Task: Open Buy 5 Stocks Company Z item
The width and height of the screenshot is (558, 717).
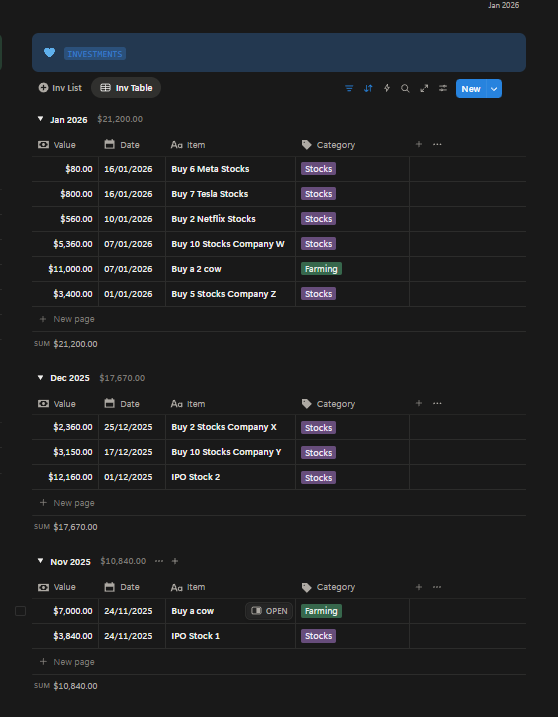Action: click(224, 294)
